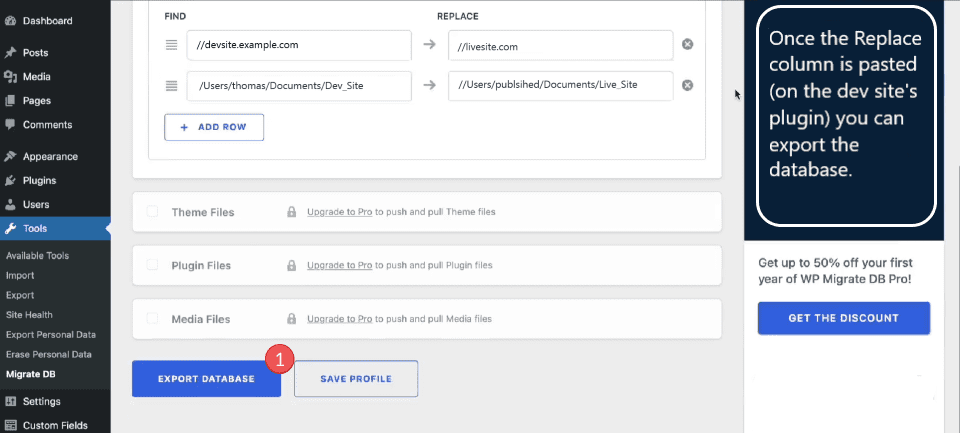The height and width of the screenshot is (433, 960).
Task: Open the Settings menu item
Action: coord(41,401)
